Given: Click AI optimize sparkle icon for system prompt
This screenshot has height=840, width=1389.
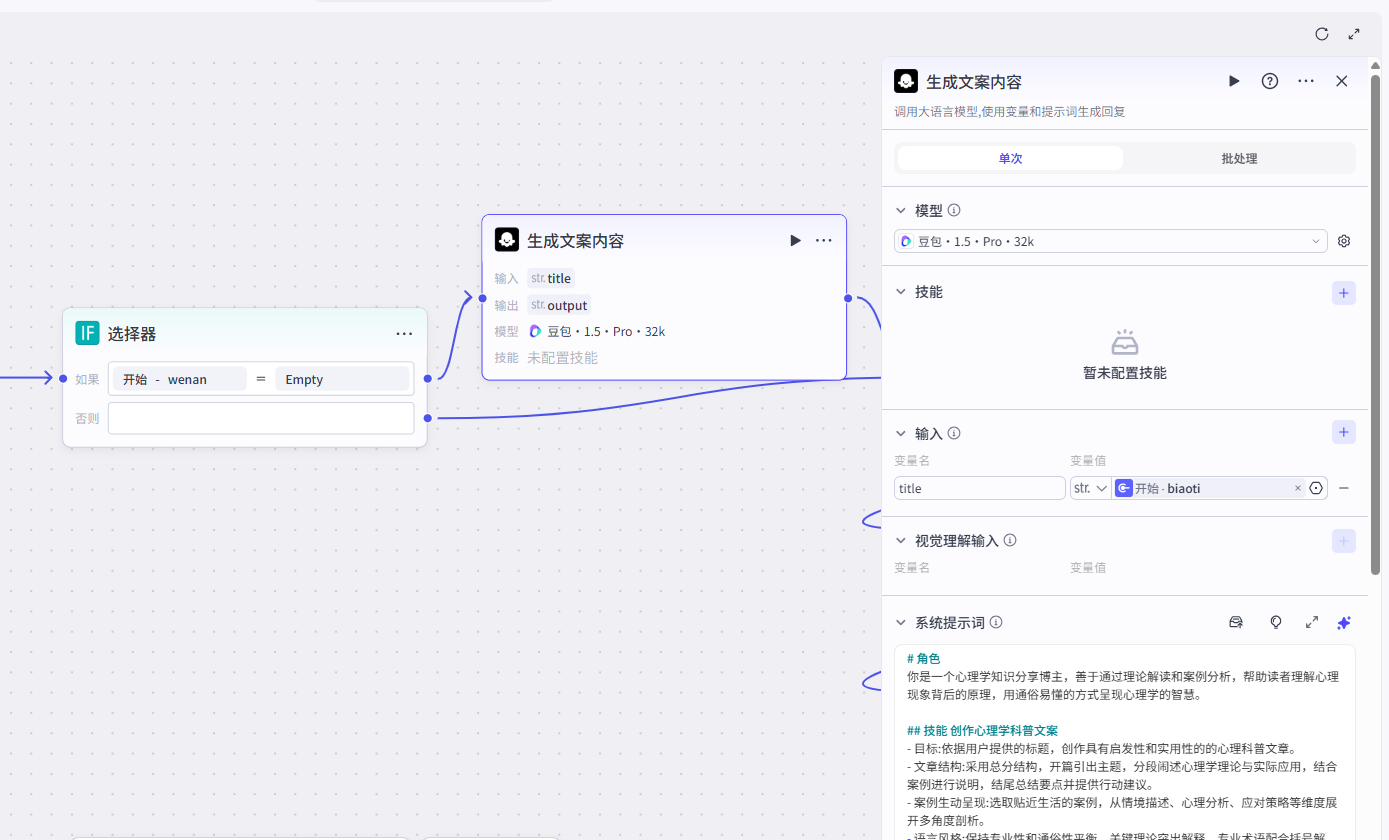Looking at the screenshot, I should 1343,622.
